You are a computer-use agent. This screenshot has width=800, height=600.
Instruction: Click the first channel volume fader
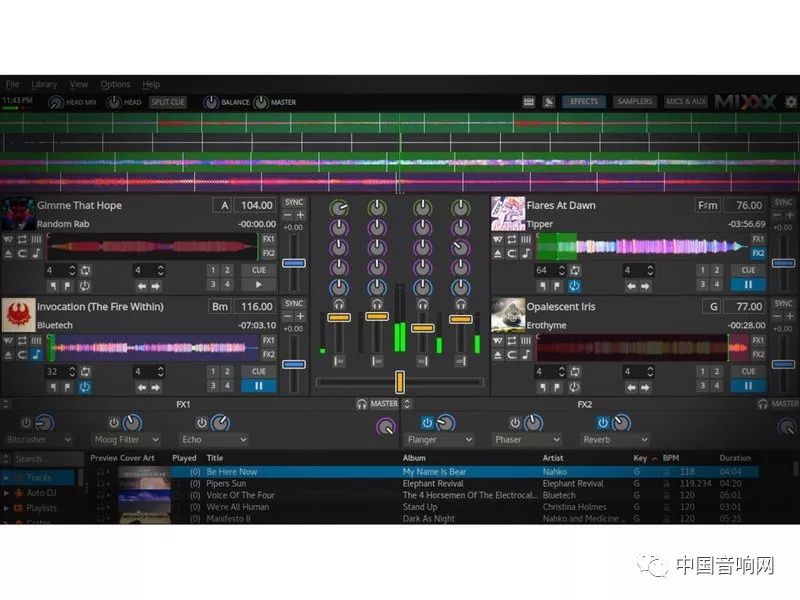click(x=339, y=318)
